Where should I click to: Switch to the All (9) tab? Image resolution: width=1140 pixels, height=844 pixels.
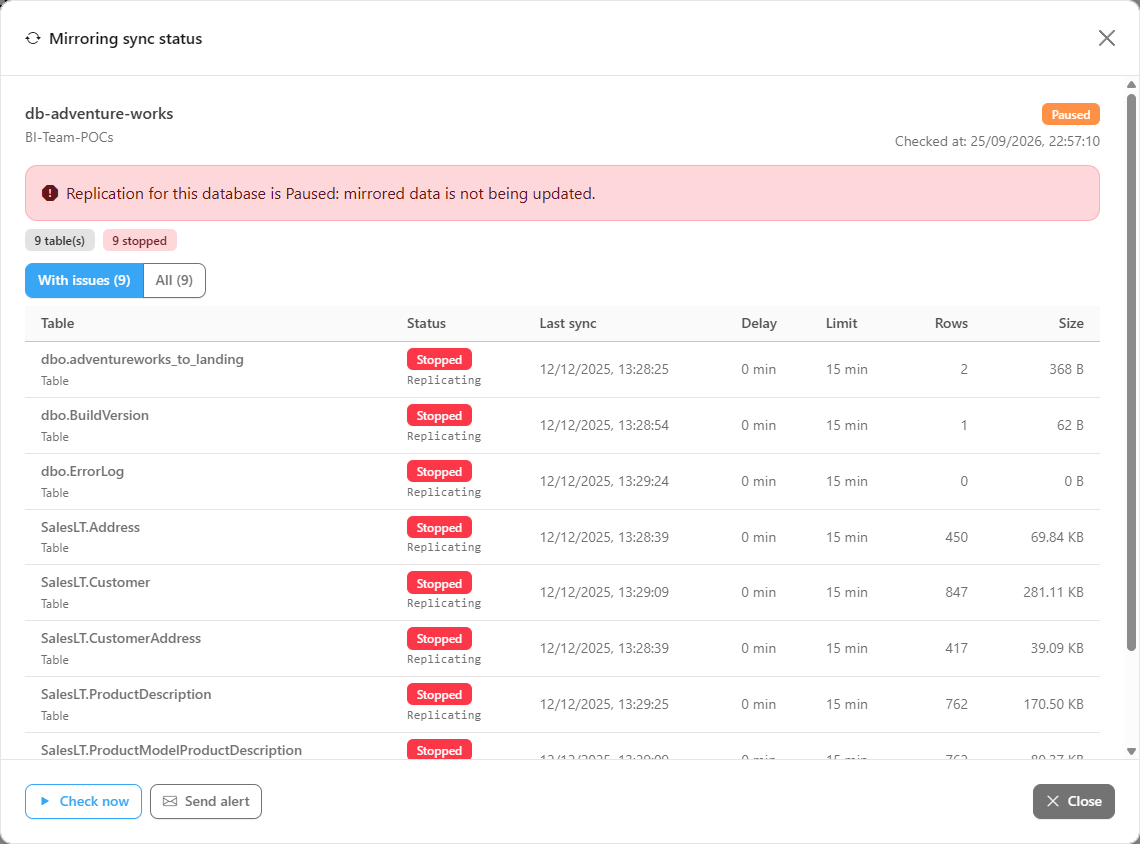174,281
